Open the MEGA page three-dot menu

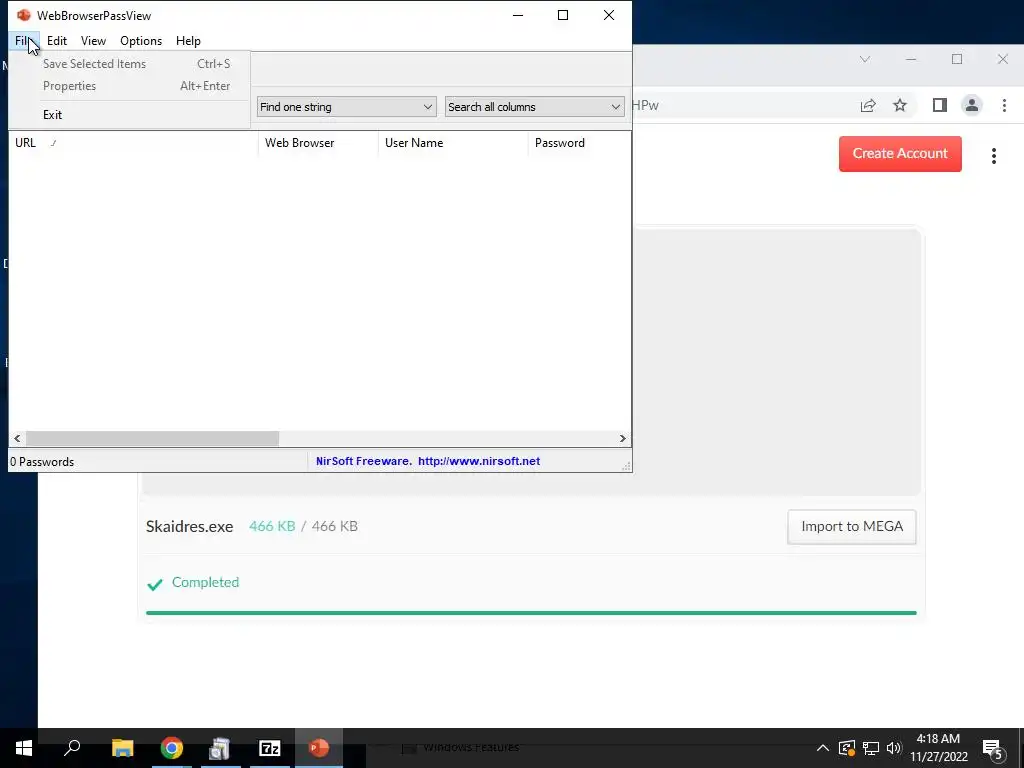click(993, 155)
